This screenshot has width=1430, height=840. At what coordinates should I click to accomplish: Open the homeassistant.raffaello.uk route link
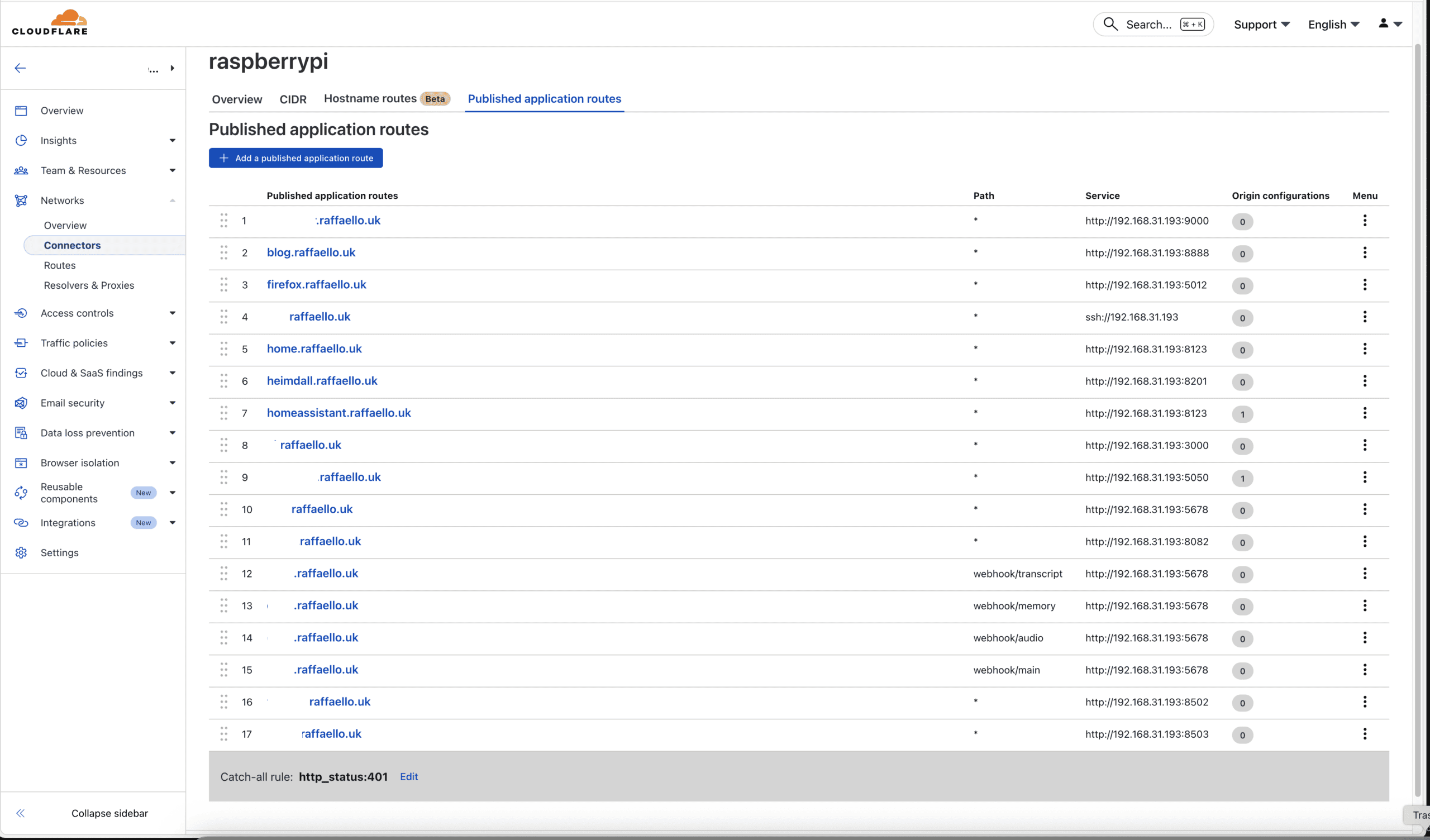click(x=339, y=413)
